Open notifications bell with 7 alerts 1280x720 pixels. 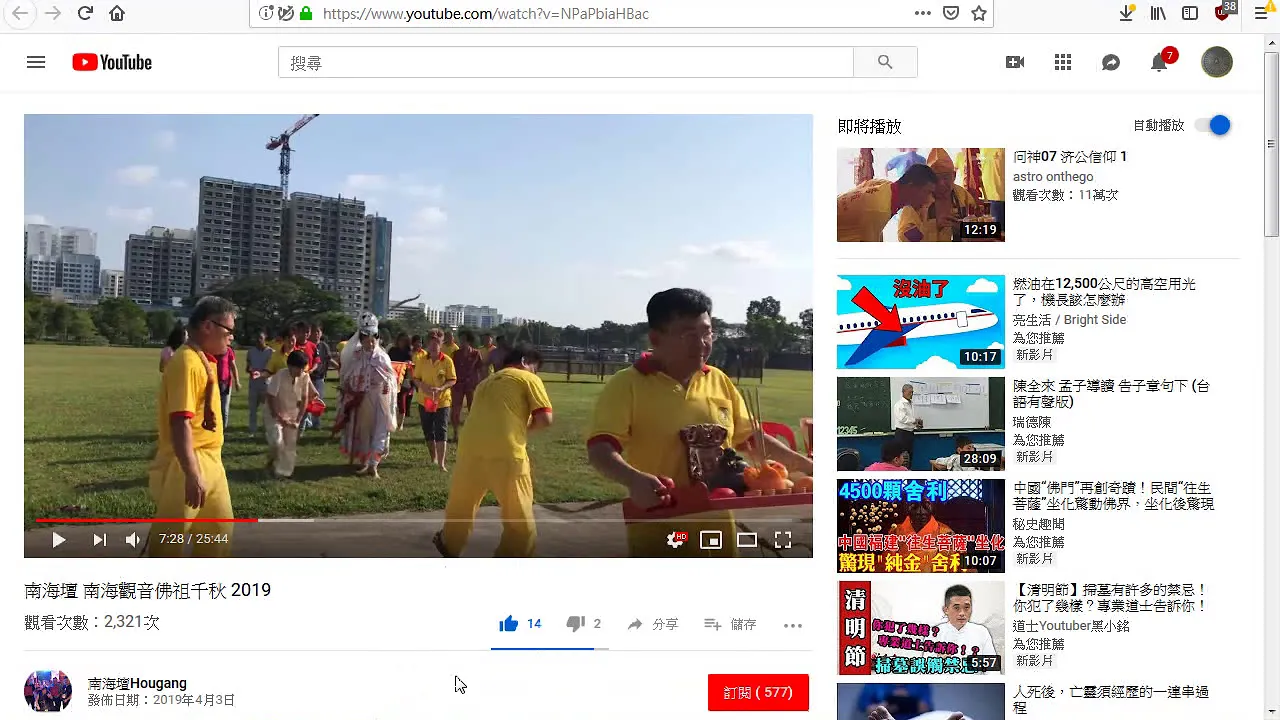1159,62
